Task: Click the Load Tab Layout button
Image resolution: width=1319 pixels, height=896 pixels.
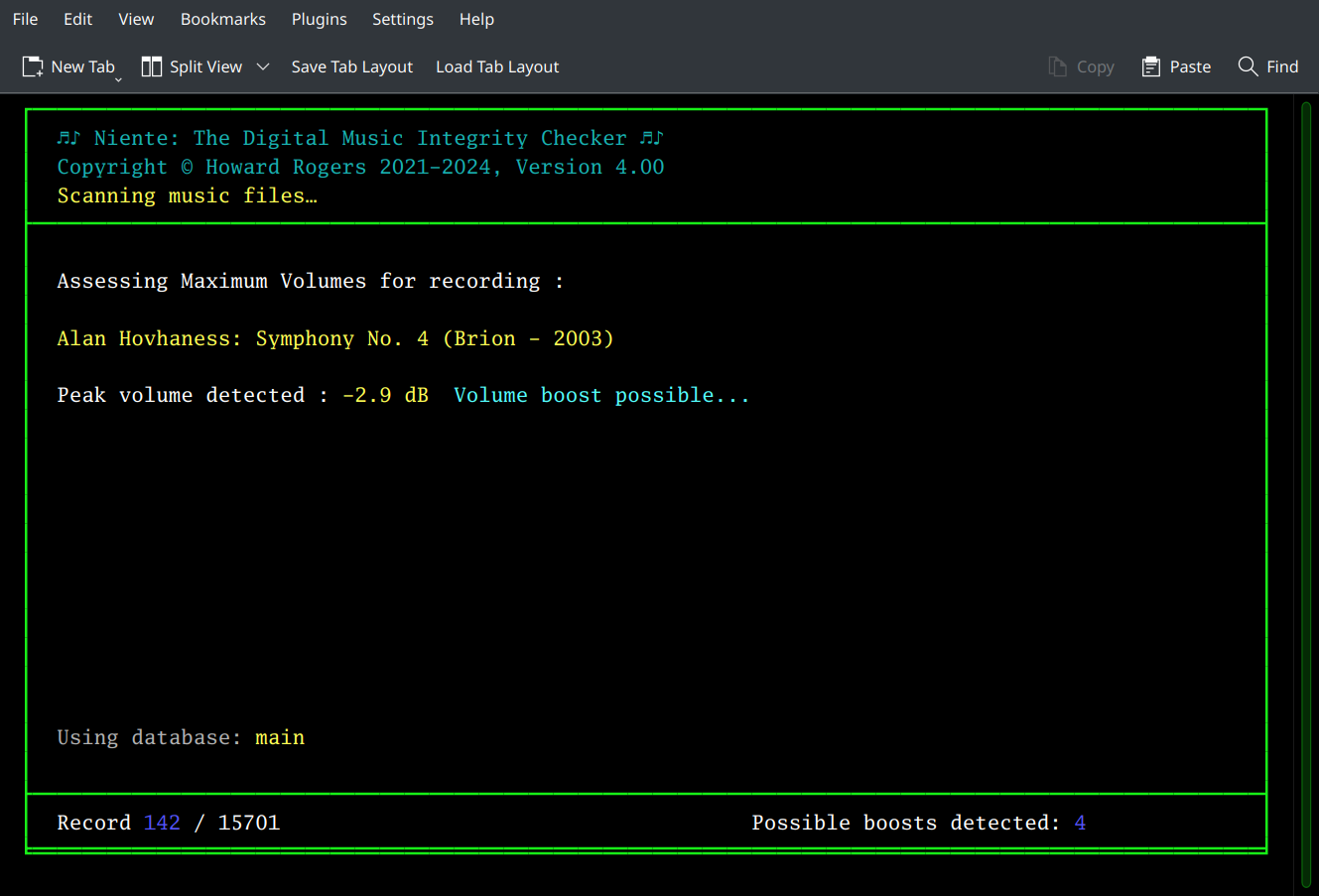Action: click(497, 66)
